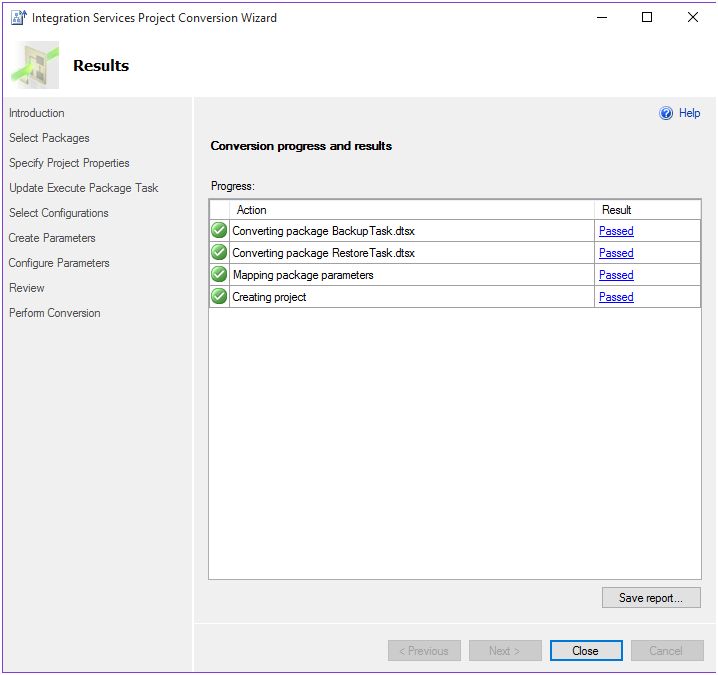The width and height of the screenshot is (718, 675).
Task: Click the Results header graphic icon
Action: pyautogui.click(x=35, y=65)
